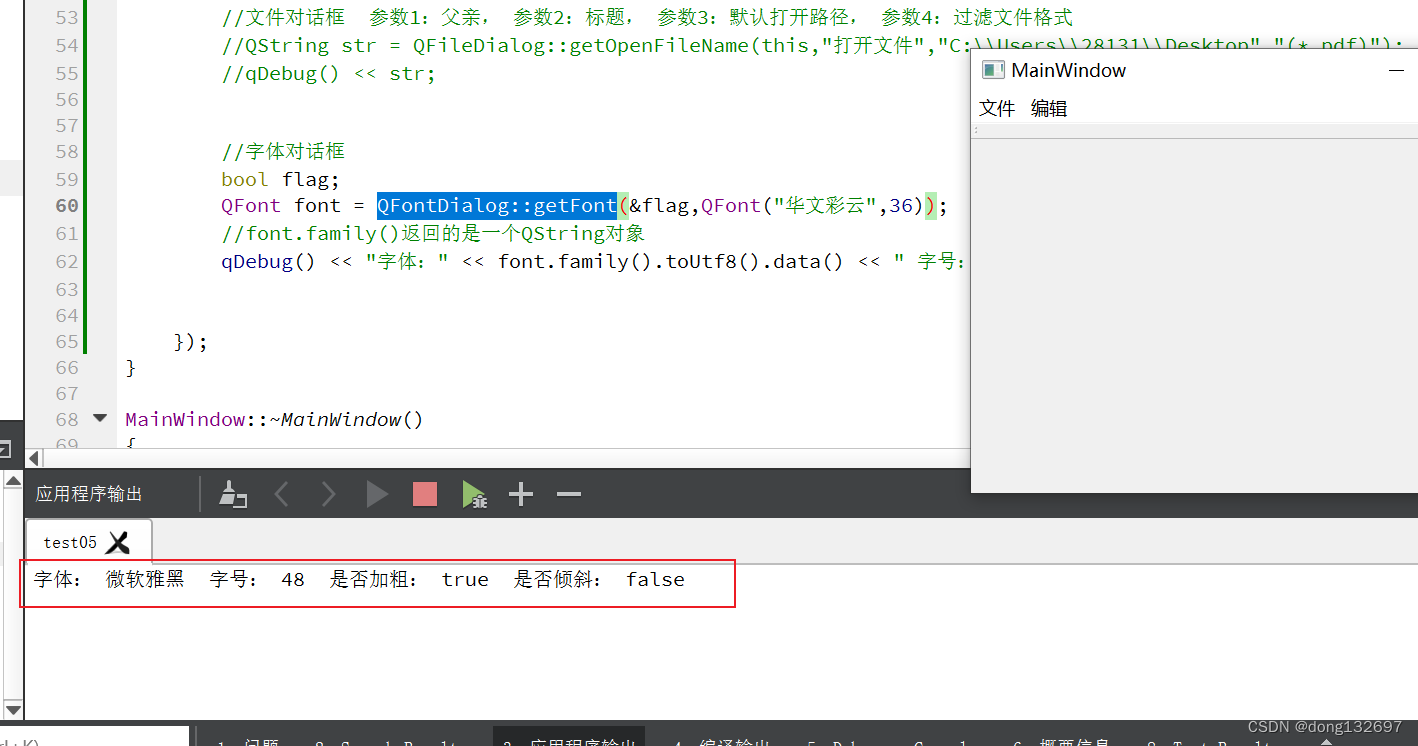Go to previous item in output pane

[282, 494]
